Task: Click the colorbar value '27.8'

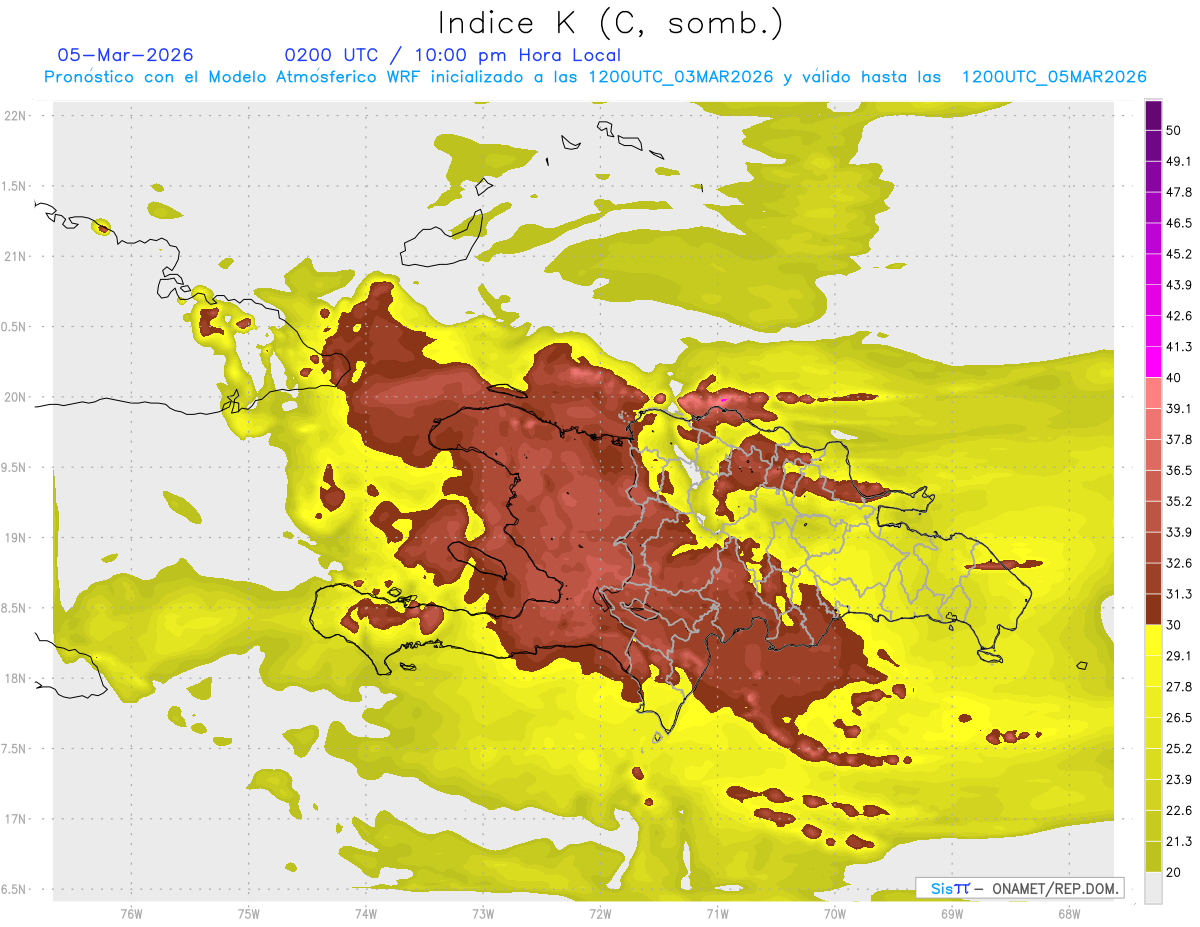Action: point(1179,686)
